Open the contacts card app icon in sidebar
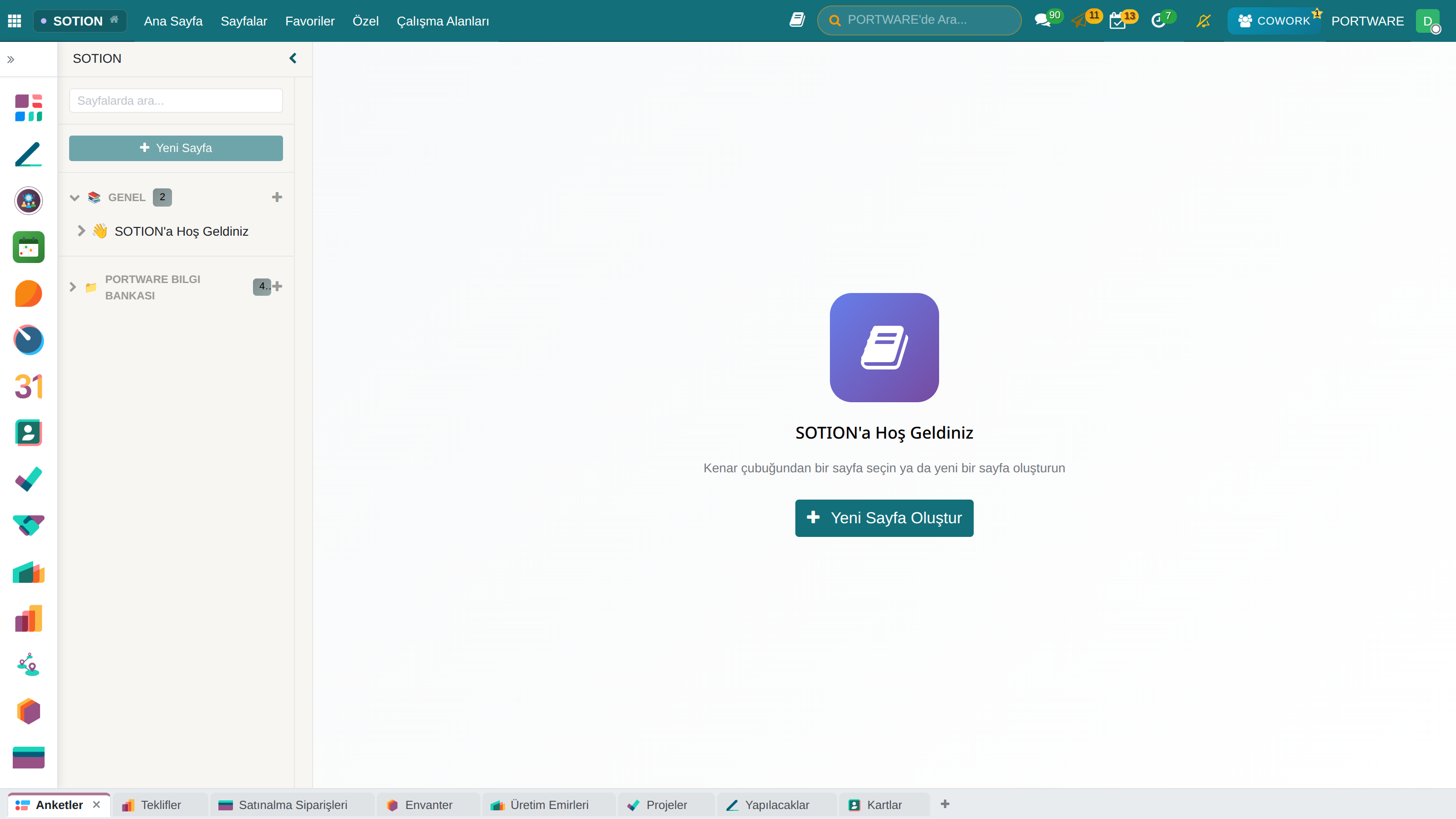This screenshot has height=819, width=1456. [x=28, y=433]
